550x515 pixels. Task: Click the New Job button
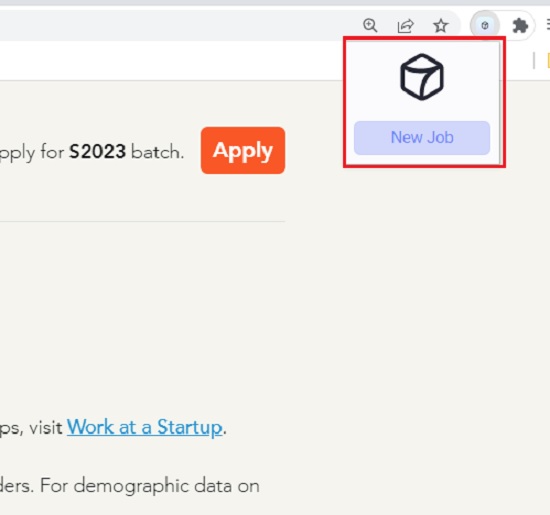422,138
